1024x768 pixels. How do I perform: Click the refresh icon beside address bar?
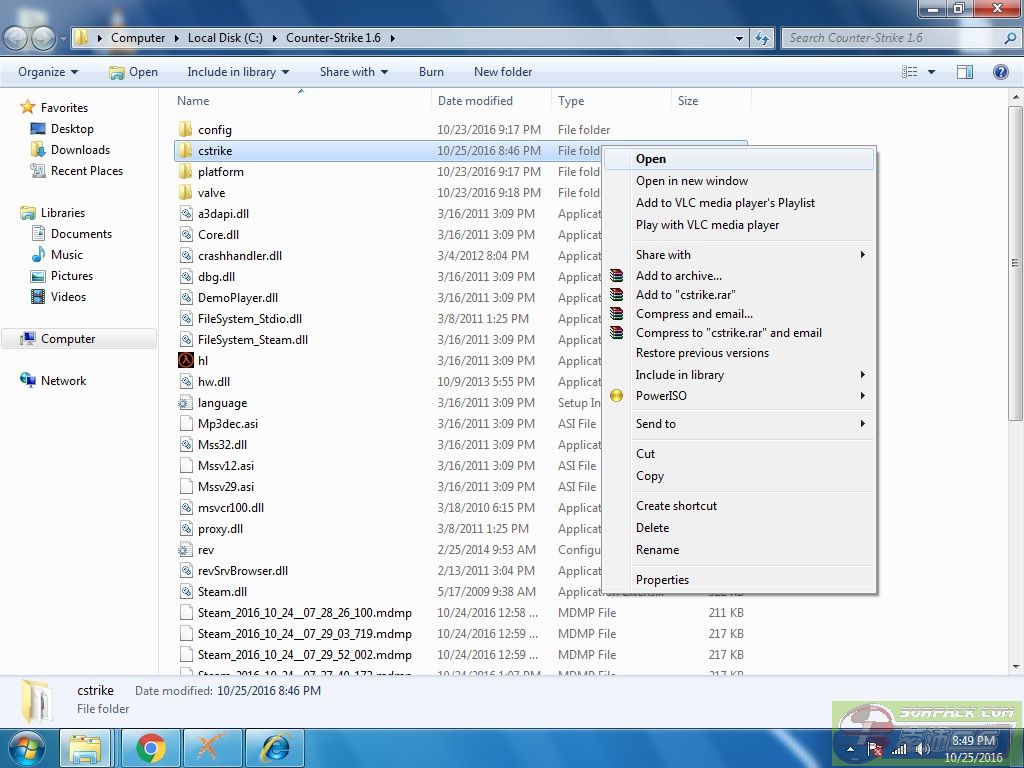[x=763, y=38]
